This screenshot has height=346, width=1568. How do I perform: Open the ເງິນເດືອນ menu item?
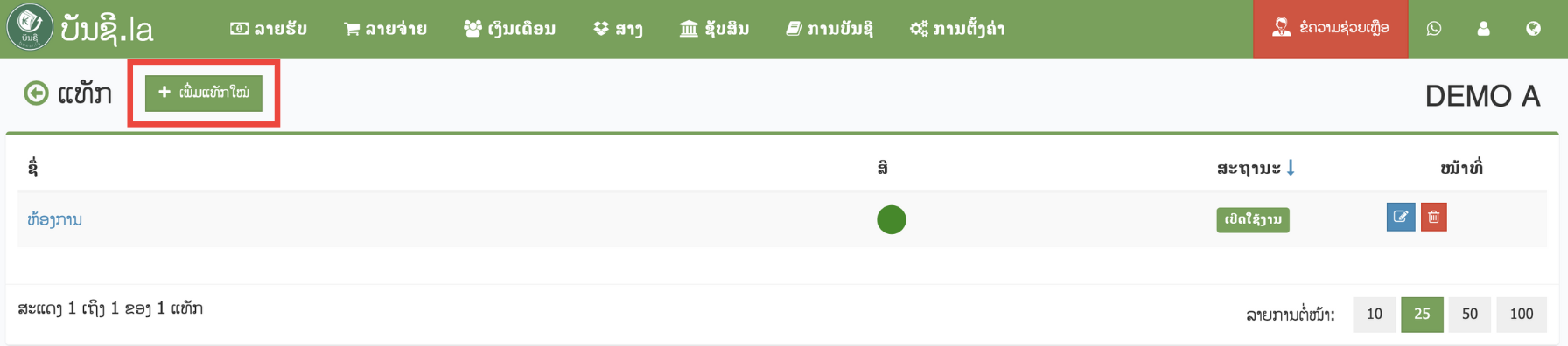pos(509,29)
